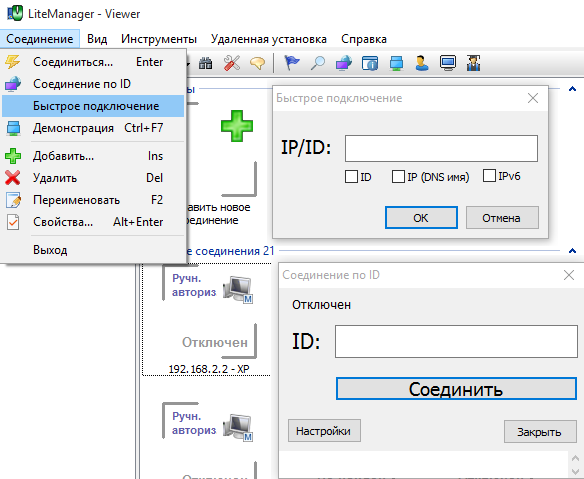Enable the IP (DNS имя) checkbox
The height and width of the screenshot is (479, 584).
[x=398, y=177]
